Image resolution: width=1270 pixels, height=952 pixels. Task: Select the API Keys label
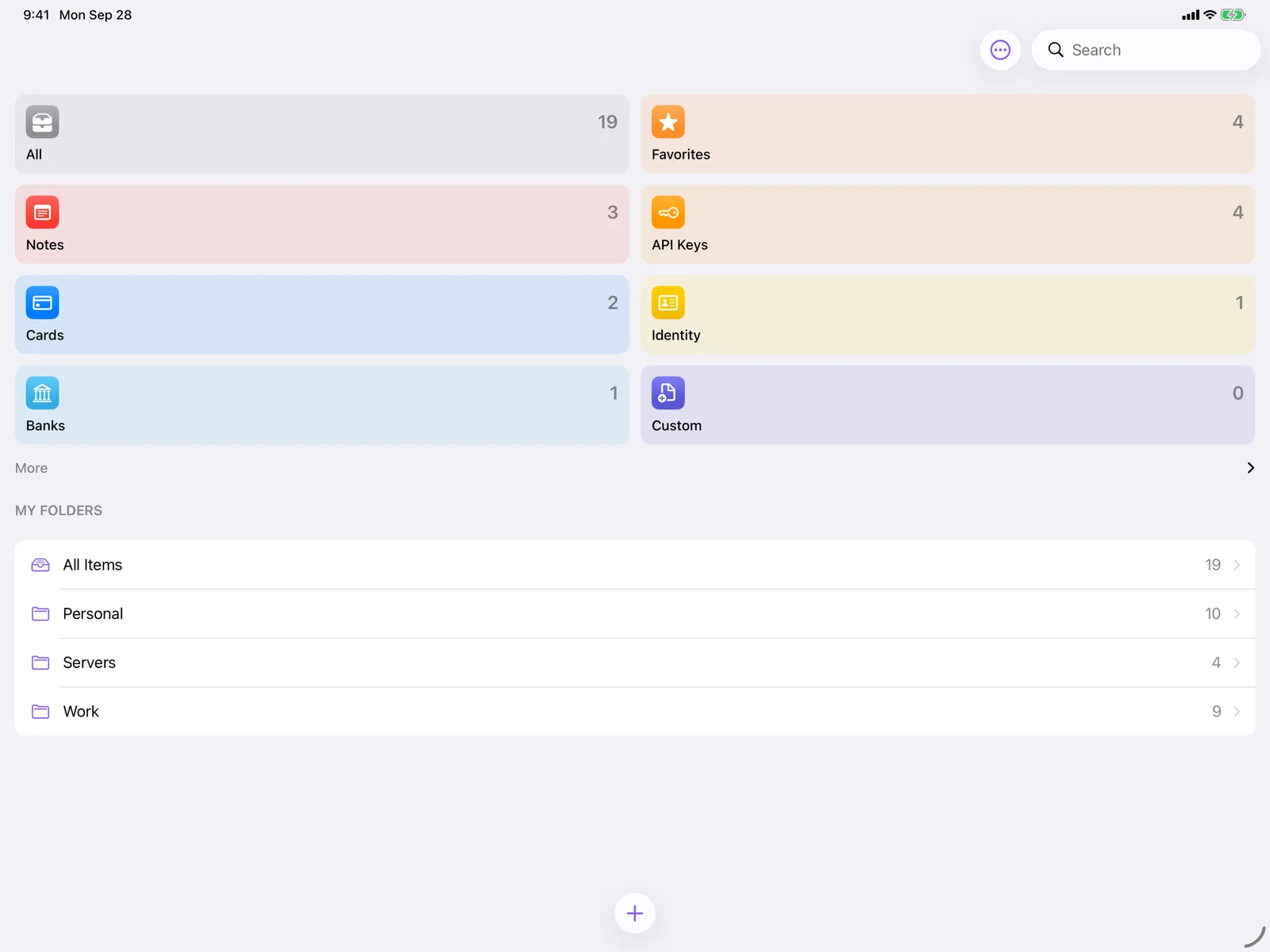[679, 245]
